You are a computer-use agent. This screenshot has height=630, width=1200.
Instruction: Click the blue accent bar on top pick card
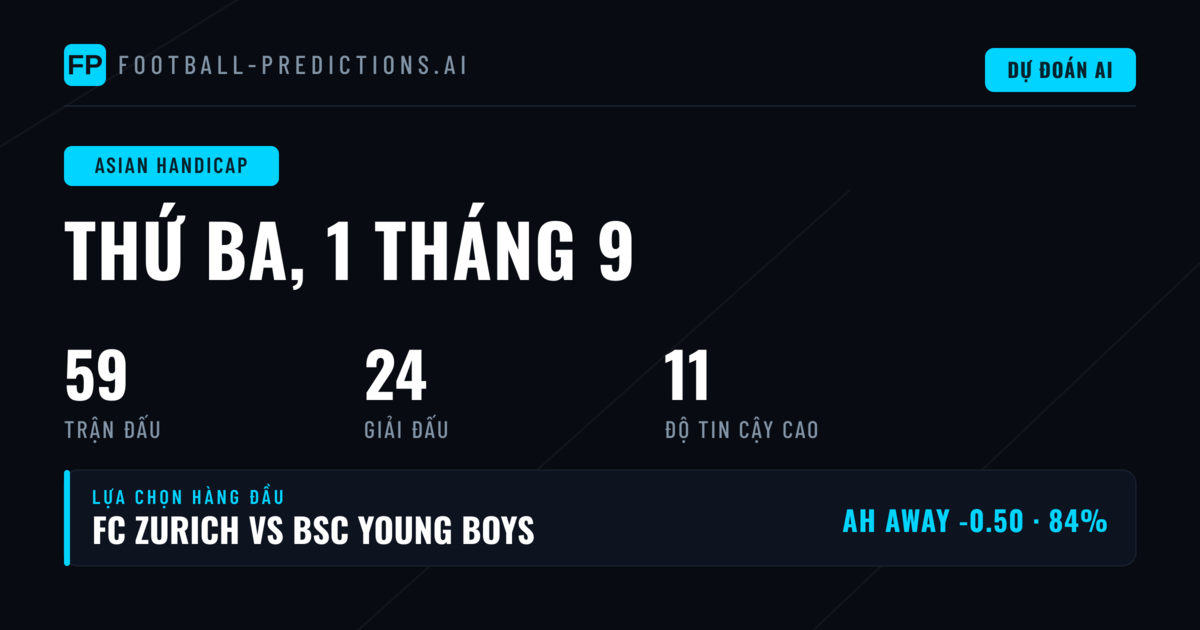click(67, 518)
